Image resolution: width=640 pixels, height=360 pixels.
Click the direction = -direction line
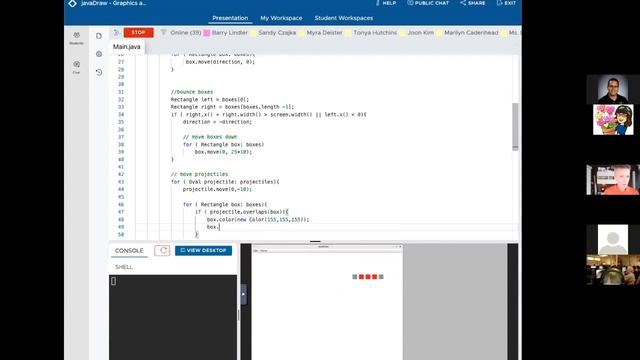[217, 122]
